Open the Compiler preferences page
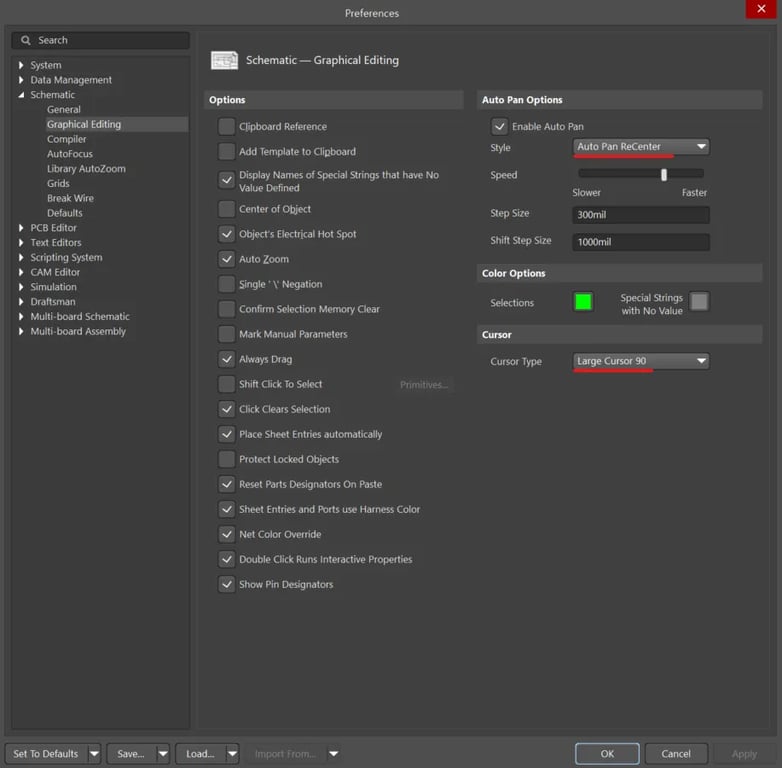The width and height of the screenshot is (782, 768). click(66, 139)
